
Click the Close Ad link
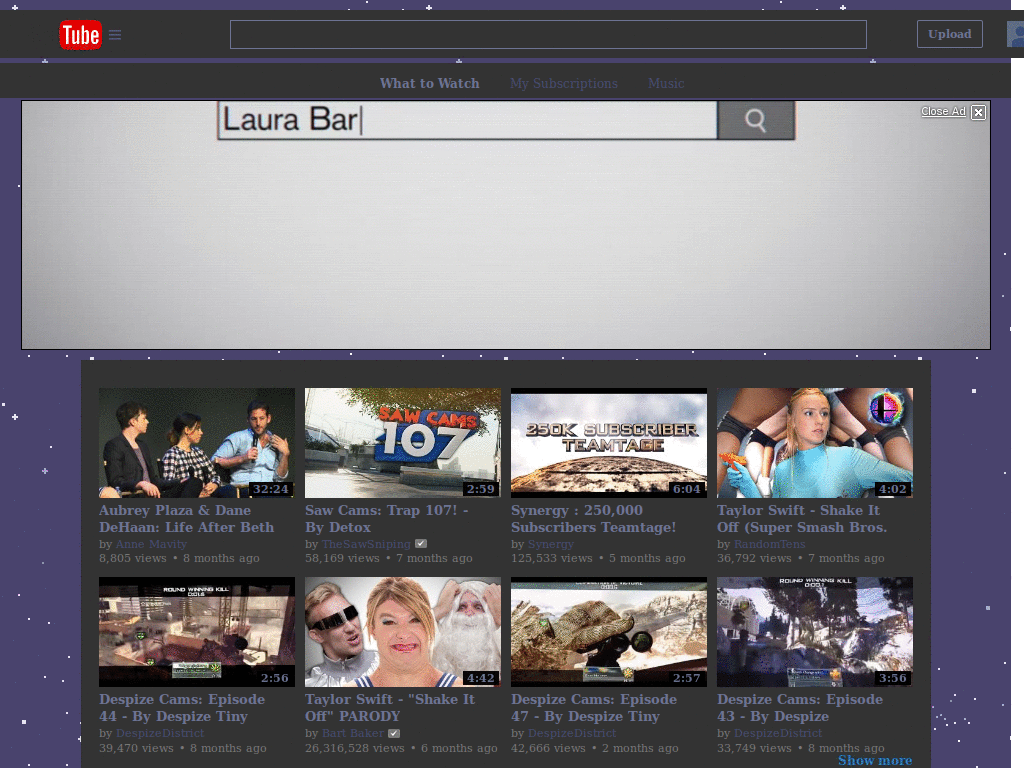(943, 112)
